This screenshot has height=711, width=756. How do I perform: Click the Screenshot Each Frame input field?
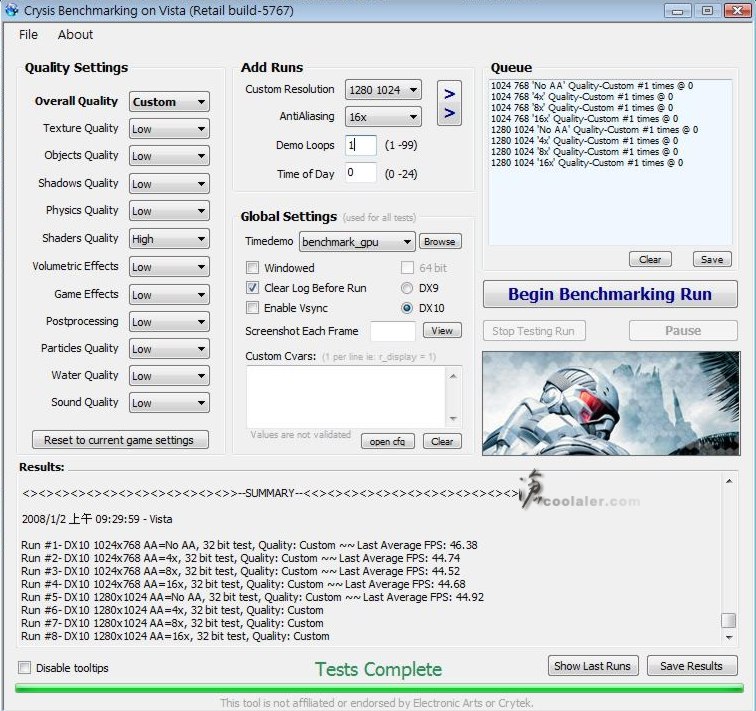tap(392, 331)
